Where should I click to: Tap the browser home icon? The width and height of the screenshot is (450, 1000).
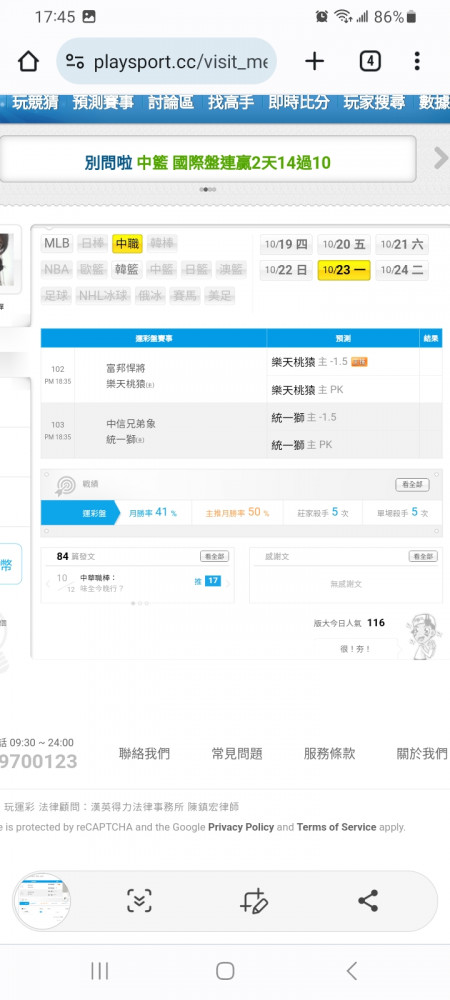click(x=28, y=62)
